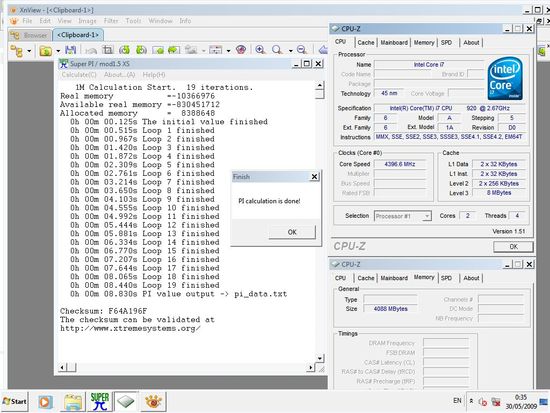
Task: Click OK in the Finish dialog
Action: pyautogui.click(x=292, y=232)
